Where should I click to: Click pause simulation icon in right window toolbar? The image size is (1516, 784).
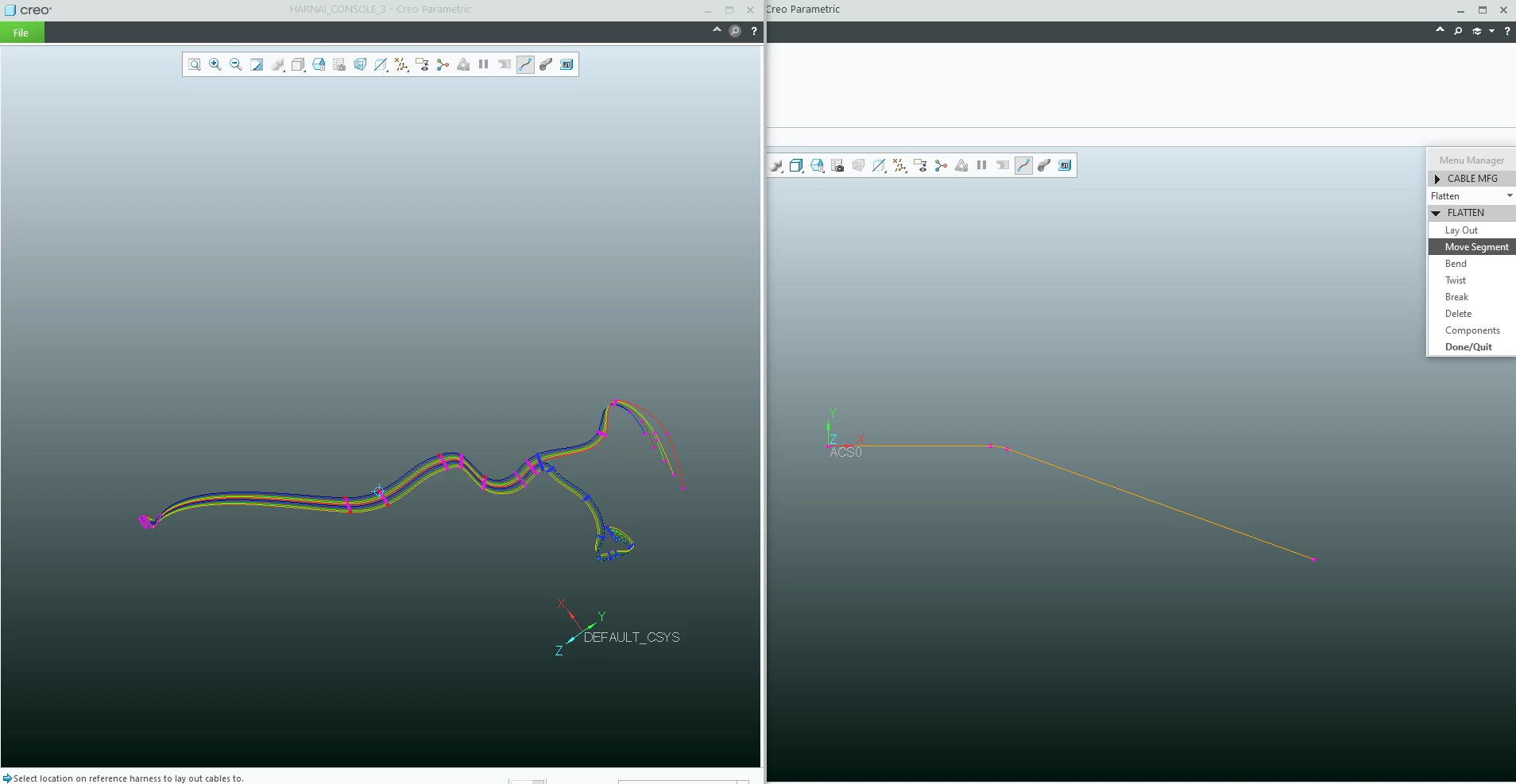point(982,165)
